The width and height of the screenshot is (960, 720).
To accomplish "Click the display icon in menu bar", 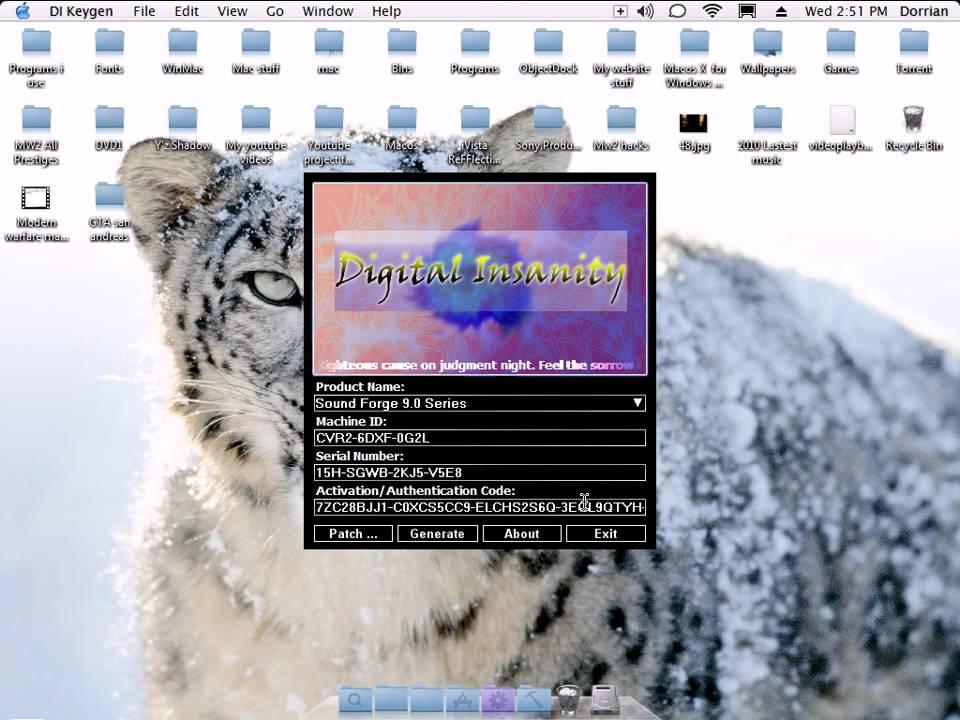I will tap(746, 11).
